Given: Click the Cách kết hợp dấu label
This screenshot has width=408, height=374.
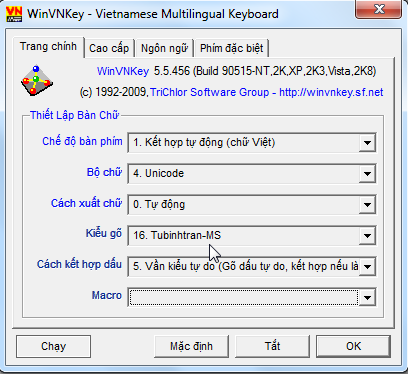Looking at the screenshot, I should pos(79,265).
